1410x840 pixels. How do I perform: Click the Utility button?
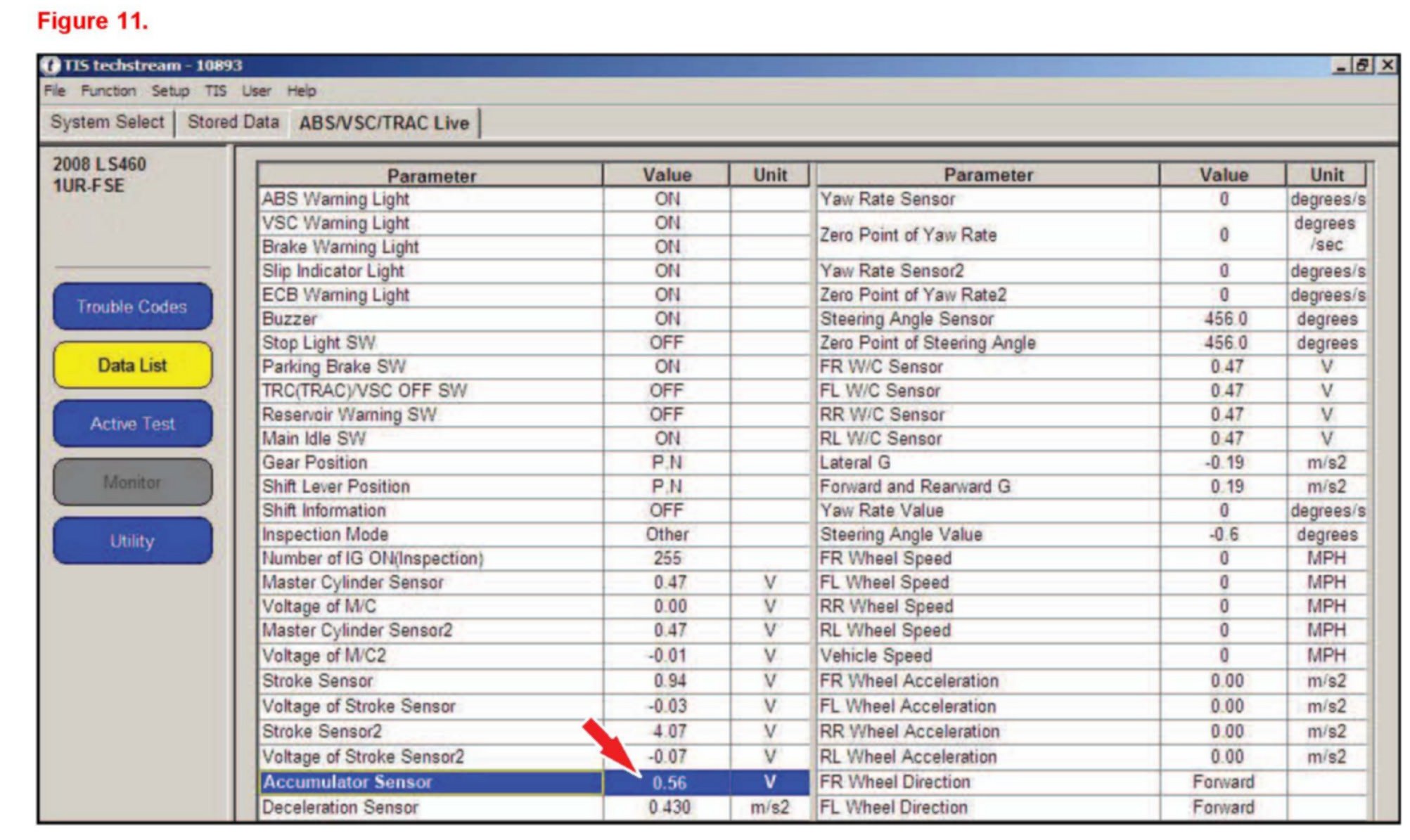pos(132,541)
